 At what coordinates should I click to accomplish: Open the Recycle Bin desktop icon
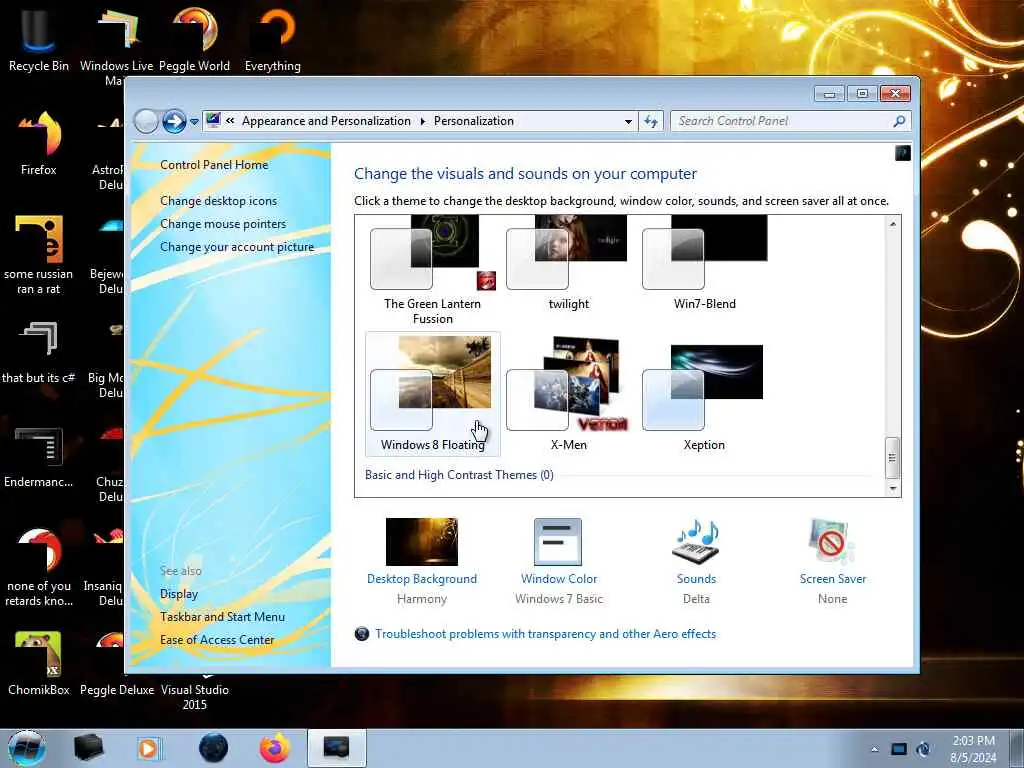pyautogui.click(x=39, y=39)
